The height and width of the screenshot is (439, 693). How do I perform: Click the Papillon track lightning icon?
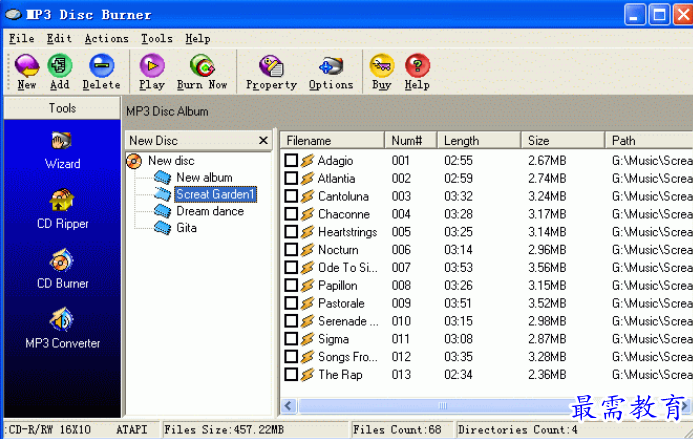coord(308,286)
